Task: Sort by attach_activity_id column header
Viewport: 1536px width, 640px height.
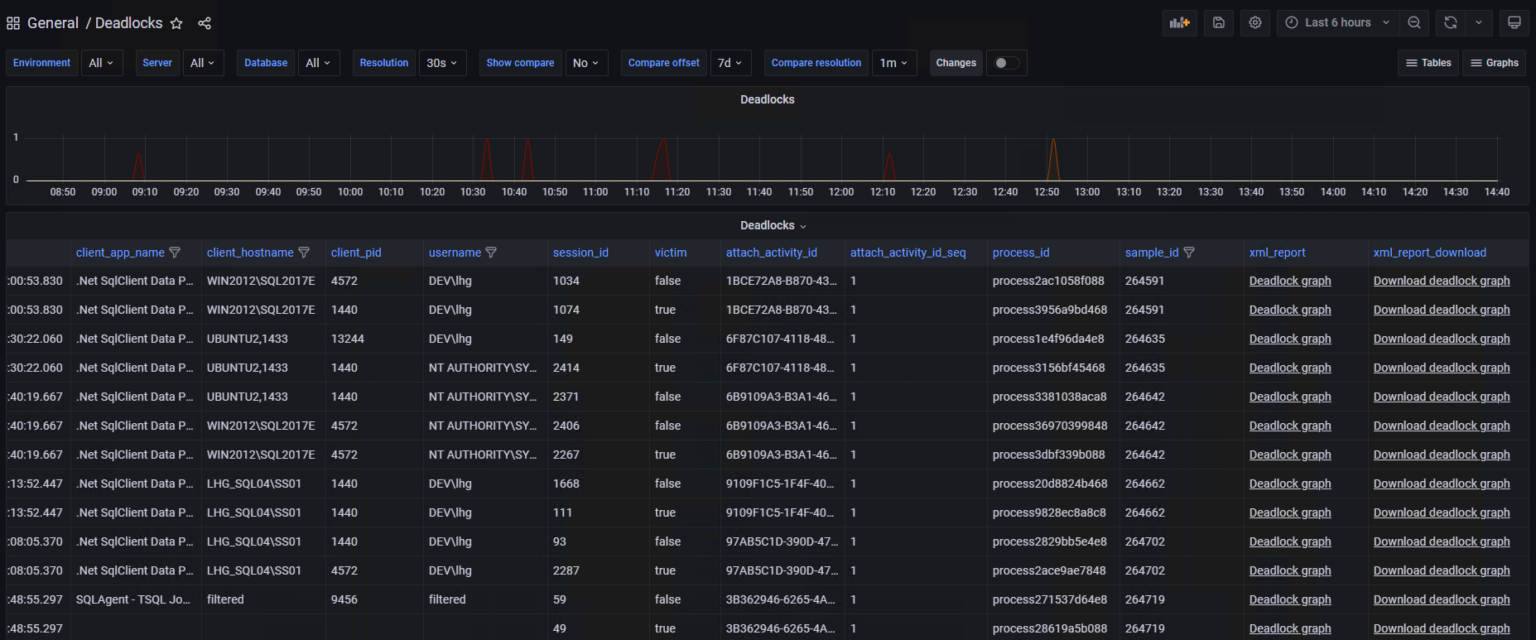Action: (771, 253)
